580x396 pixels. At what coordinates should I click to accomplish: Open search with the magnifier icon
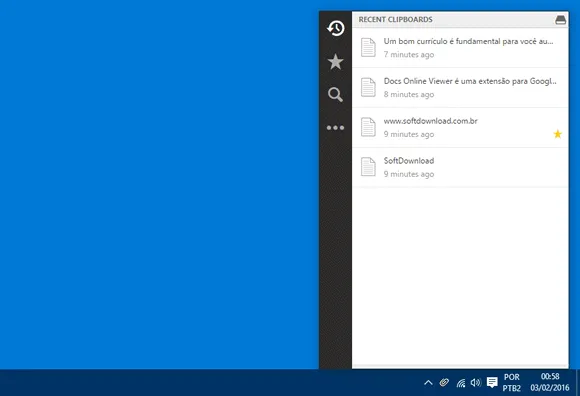(x=335, y=95)
